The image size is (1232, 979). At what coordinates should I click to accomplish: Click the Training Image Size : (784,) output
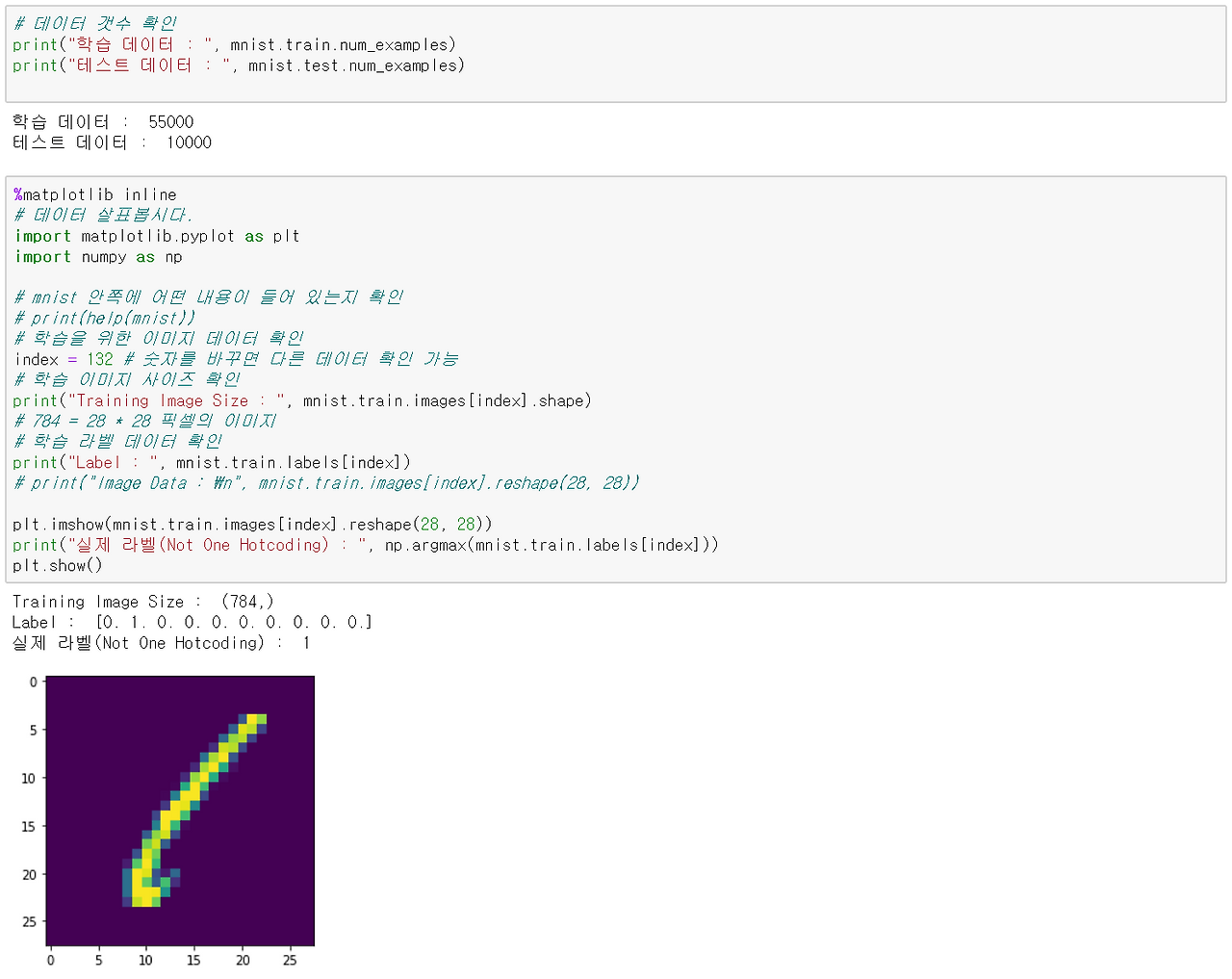tap(142, 601)
